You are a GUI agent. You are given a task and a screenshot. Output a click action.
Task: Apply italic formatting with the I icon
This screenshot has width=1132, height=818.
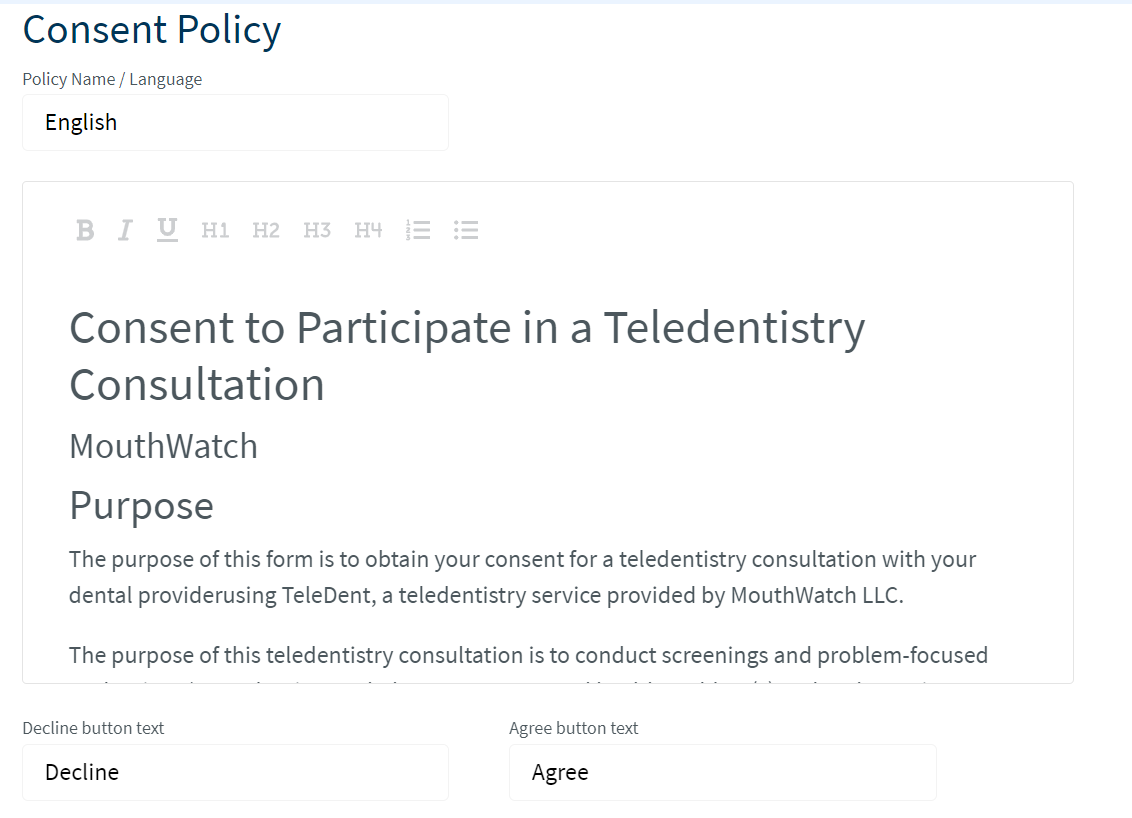pyautogui.click(x=125, y=230)
